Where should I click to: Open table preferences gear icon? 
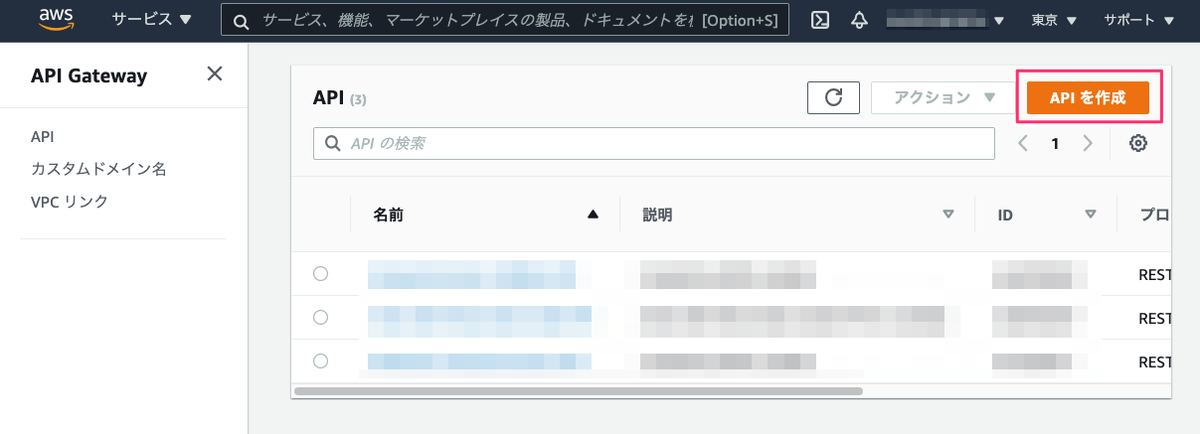1138,143
